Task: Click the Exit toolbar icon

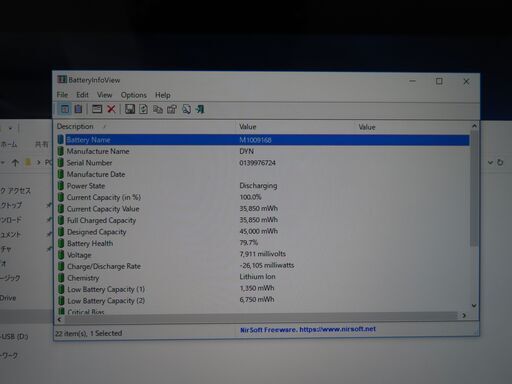Action: (200, 109)
